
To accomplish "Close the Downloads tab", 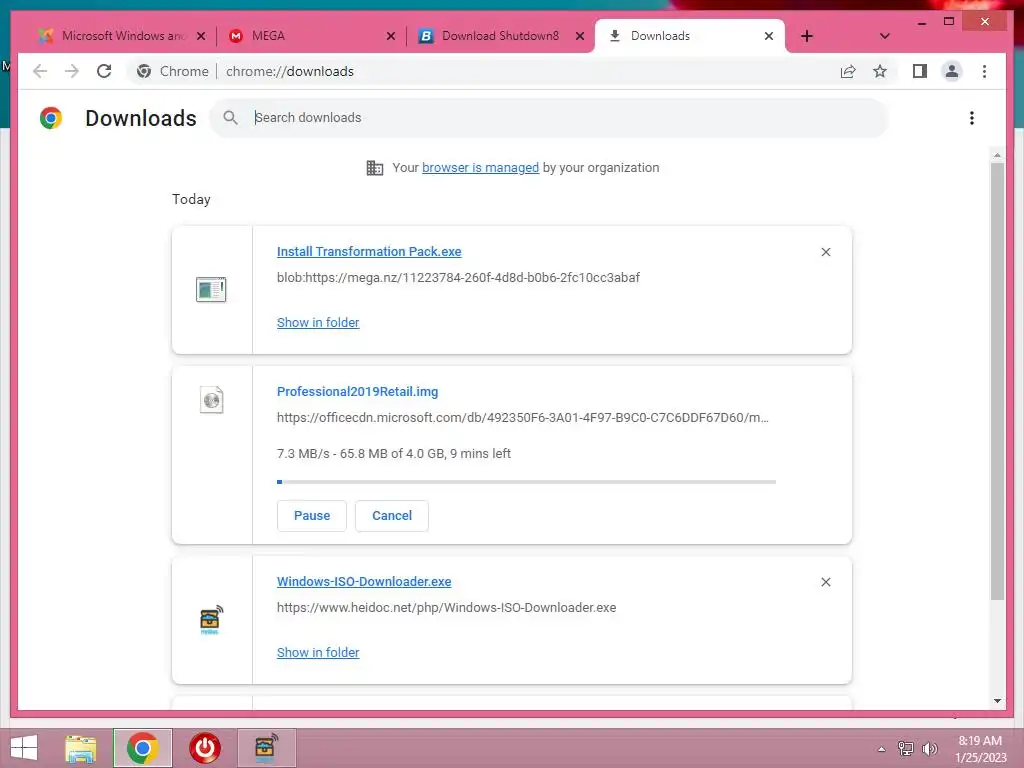I will [769, 36].
